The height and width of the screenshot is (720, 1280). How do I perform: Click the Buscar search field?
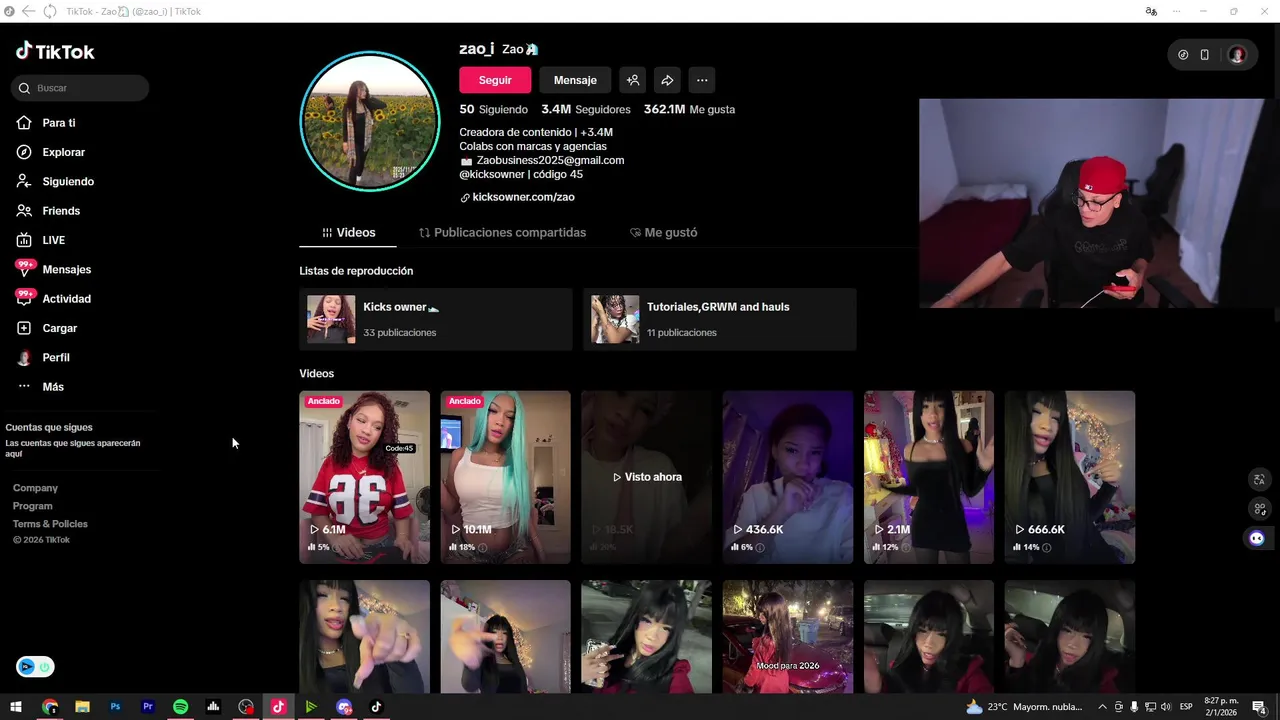click(x=80, y=88)
